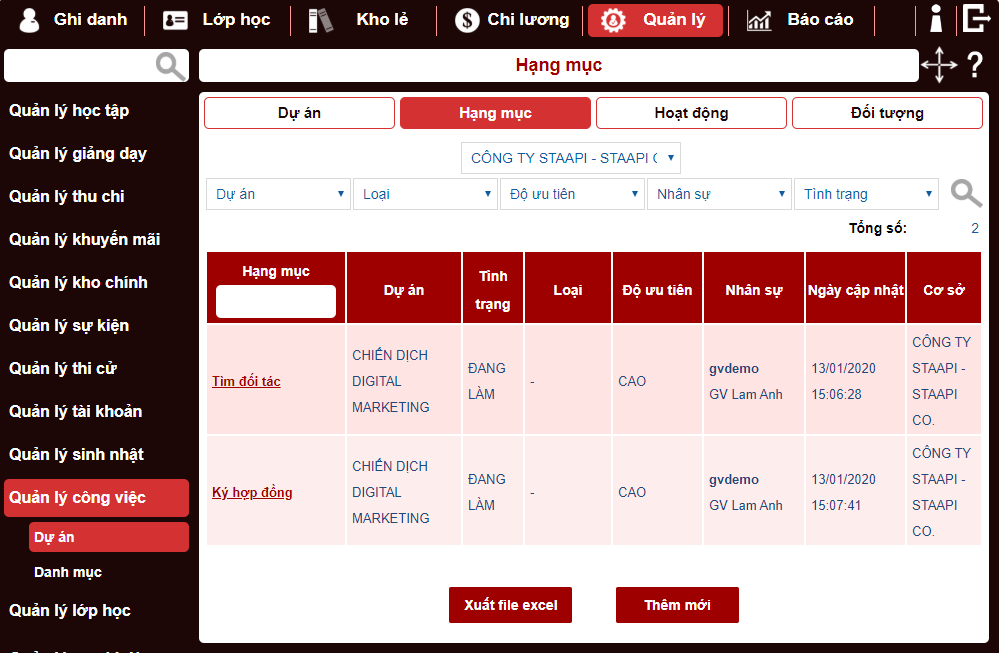Screen dimensions: 1001x653
Task: Click the sidebar search magnifier icon
Action: pos(171,66)
